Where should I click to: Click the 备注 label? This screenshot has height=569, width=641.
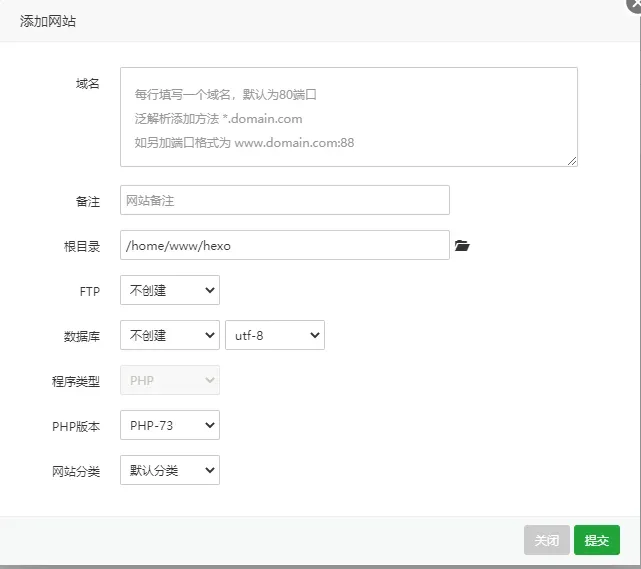tap(88, 202)
